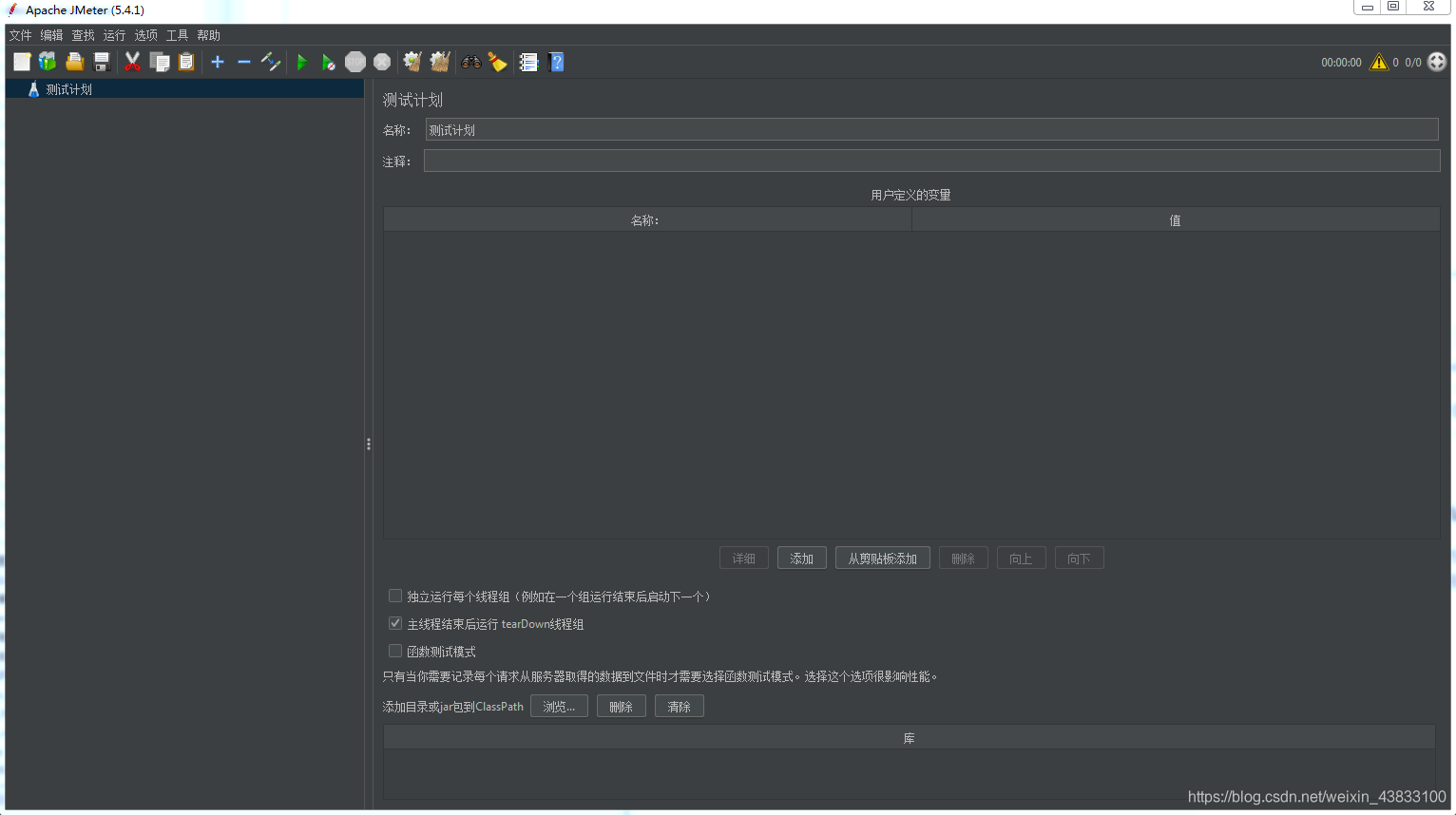The height and width of the screenshot is (815, 1456).
Task: Click the Stop test icon
Action: (355, 62)
